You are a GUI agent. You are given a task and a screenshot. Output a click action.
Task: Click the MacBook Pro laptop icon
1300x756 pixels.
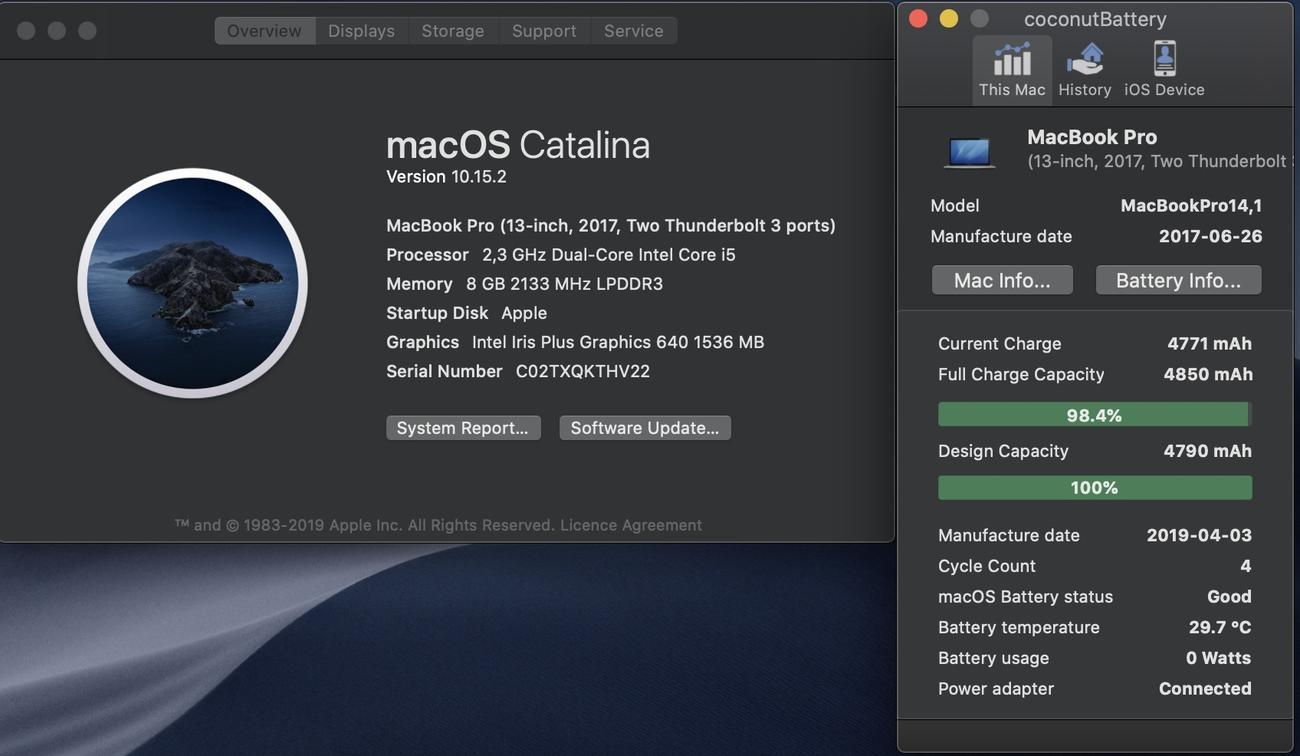pyautogui.click(x=969, y=152)
